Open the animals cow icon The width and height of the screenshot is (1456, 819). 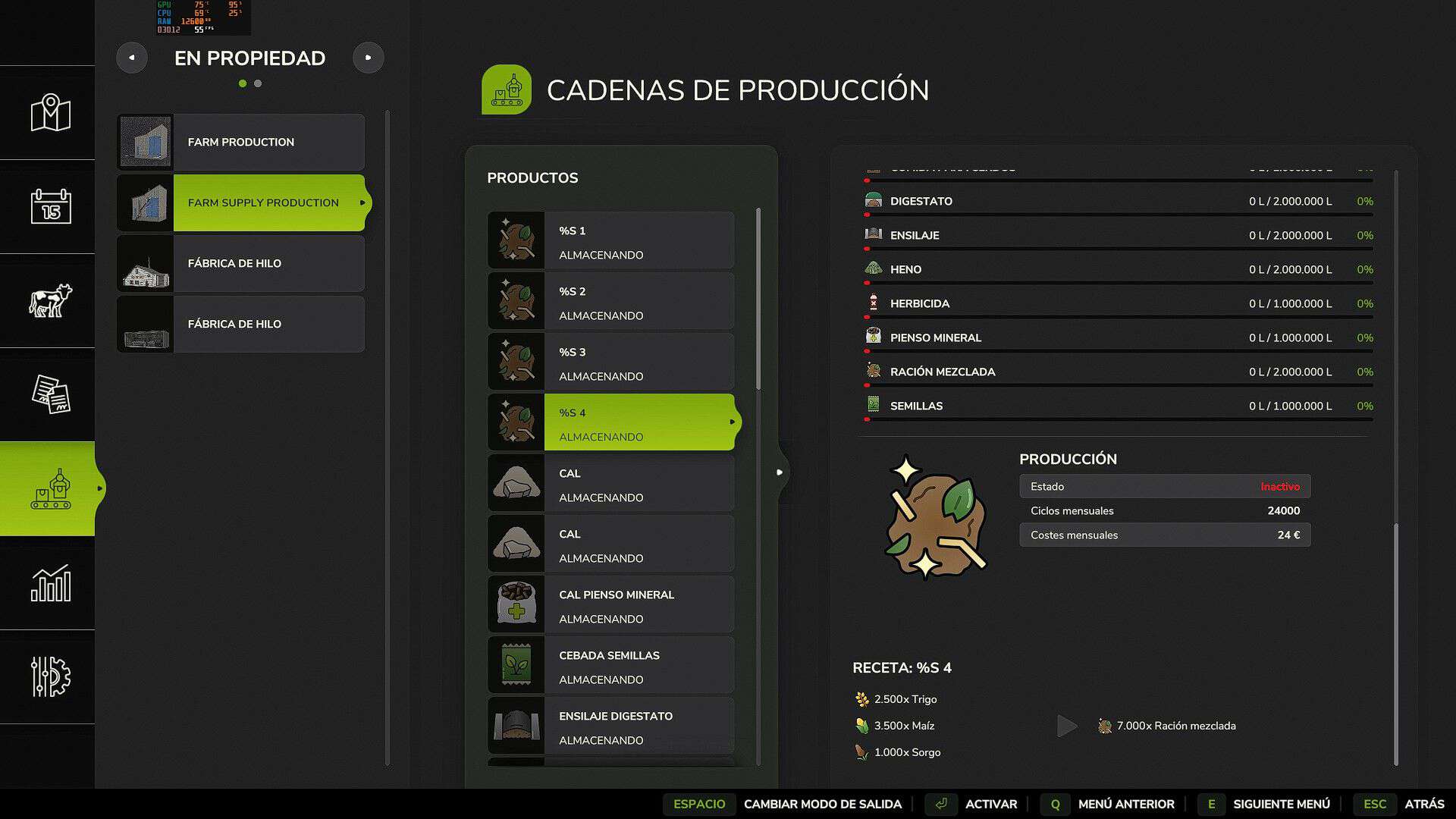[x=50, y=300]
